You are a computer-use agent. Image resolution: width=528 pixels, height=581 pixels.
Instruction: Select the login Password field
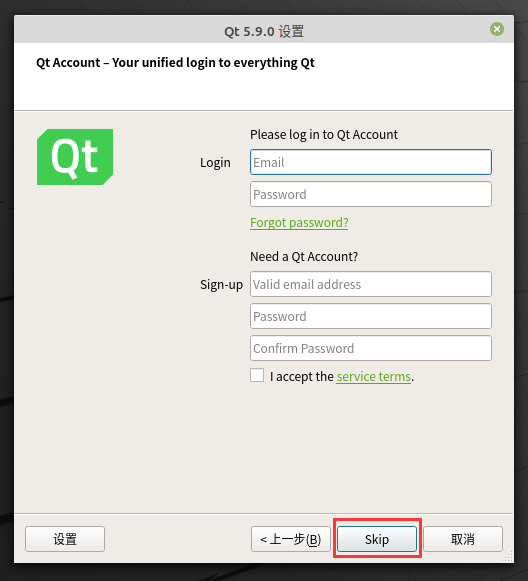click(x=371, y=194)
